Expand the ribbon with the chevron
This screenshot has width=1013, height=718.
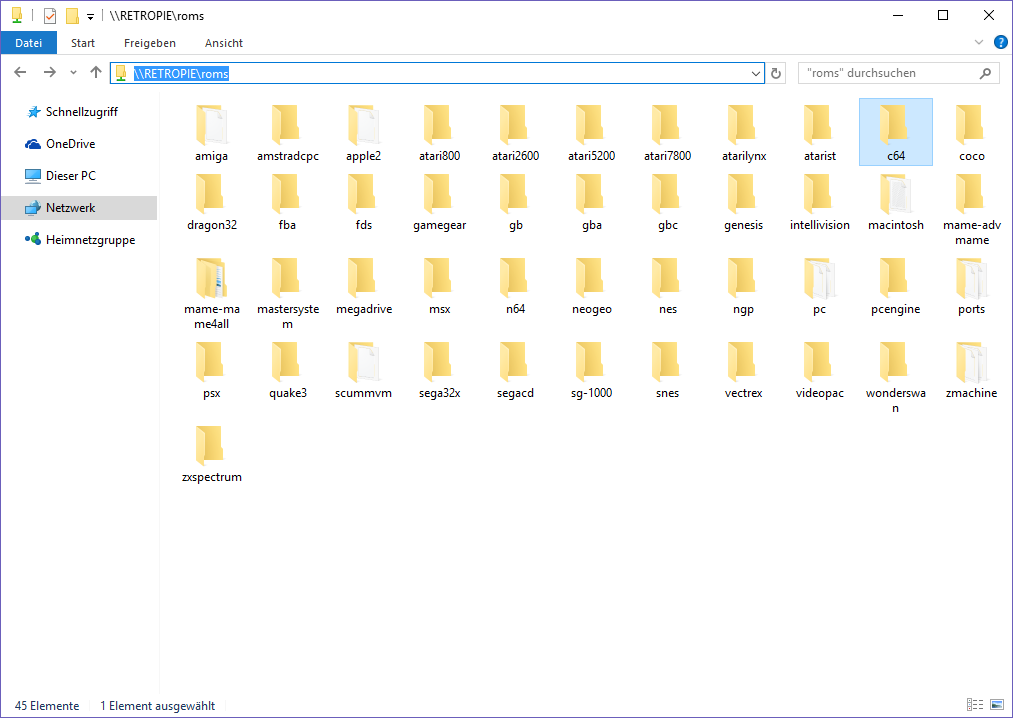point(979,42)
